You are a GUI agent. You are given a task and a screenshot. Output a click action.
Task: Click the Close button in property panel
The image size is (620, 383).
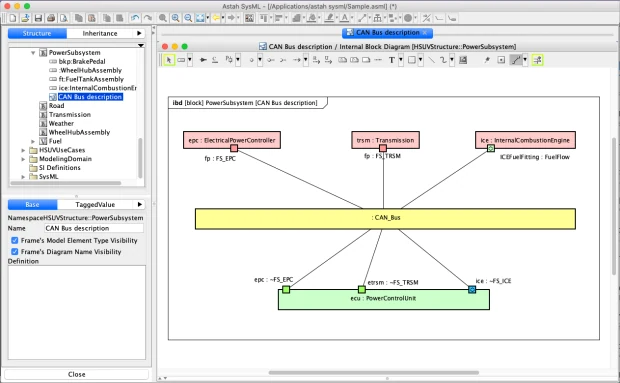point(76,374)
